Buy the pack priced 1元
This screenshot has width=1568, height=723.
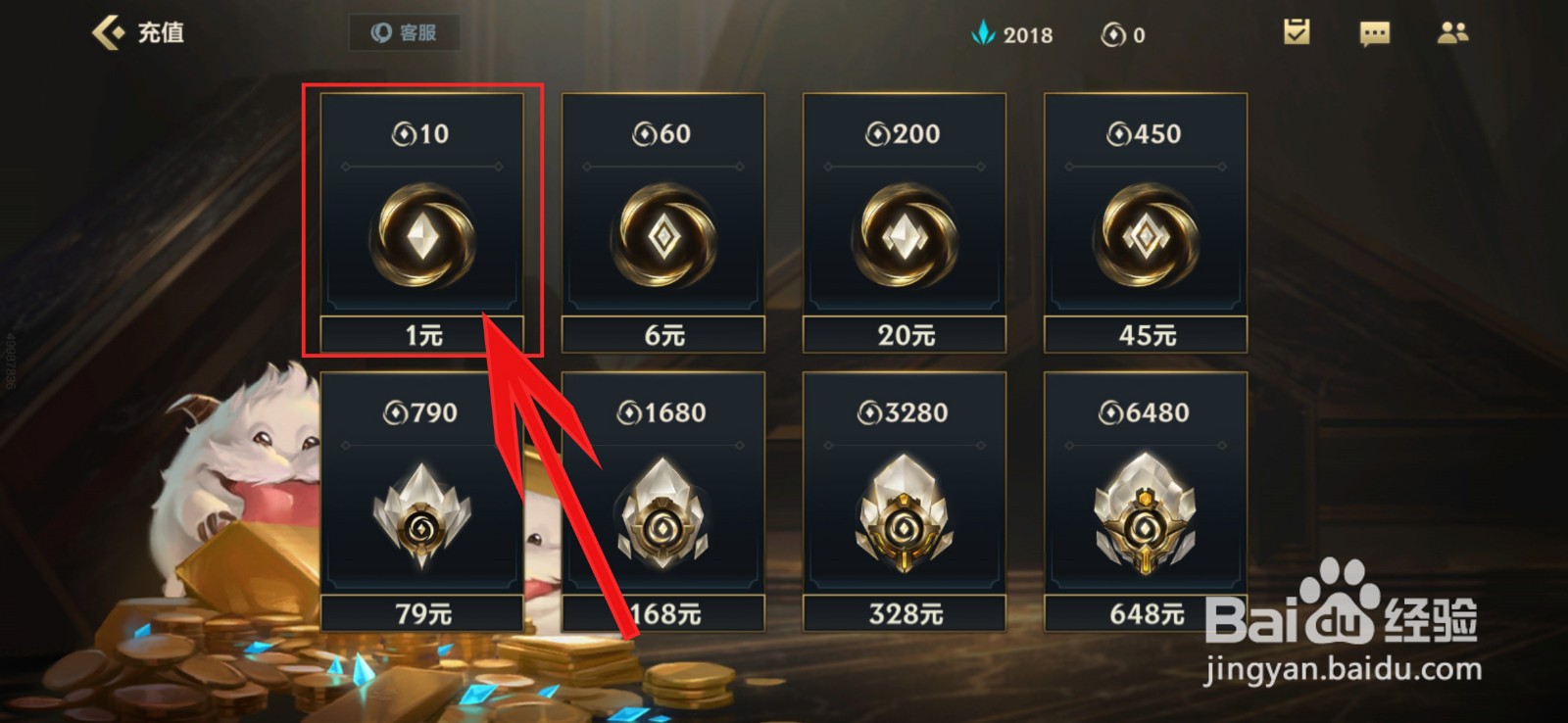[x=422, y=335]
